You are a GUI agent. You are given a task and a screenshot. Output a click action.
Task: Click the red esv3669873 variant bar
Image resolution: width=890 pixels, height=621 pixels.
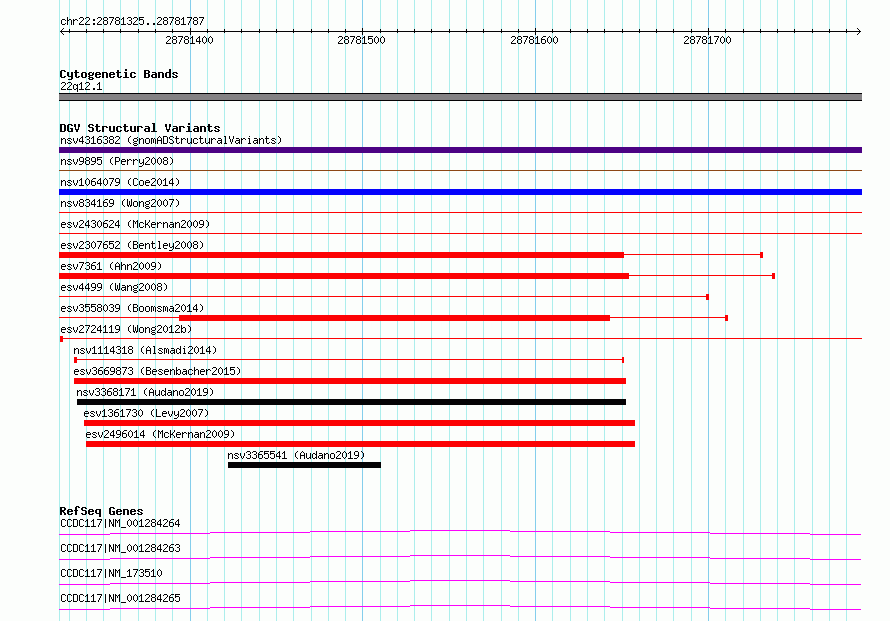(x=350, y=381)
